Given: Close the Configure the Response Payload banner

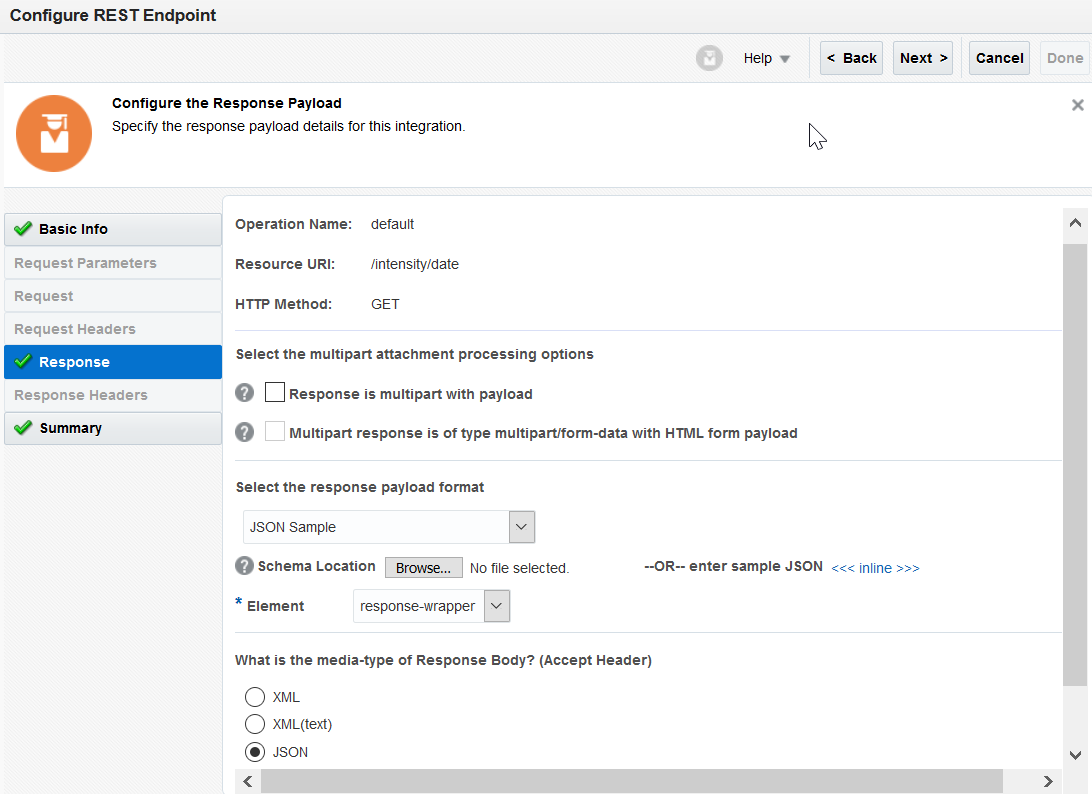Looking at the screenshot, I should tap(1077, 105).
